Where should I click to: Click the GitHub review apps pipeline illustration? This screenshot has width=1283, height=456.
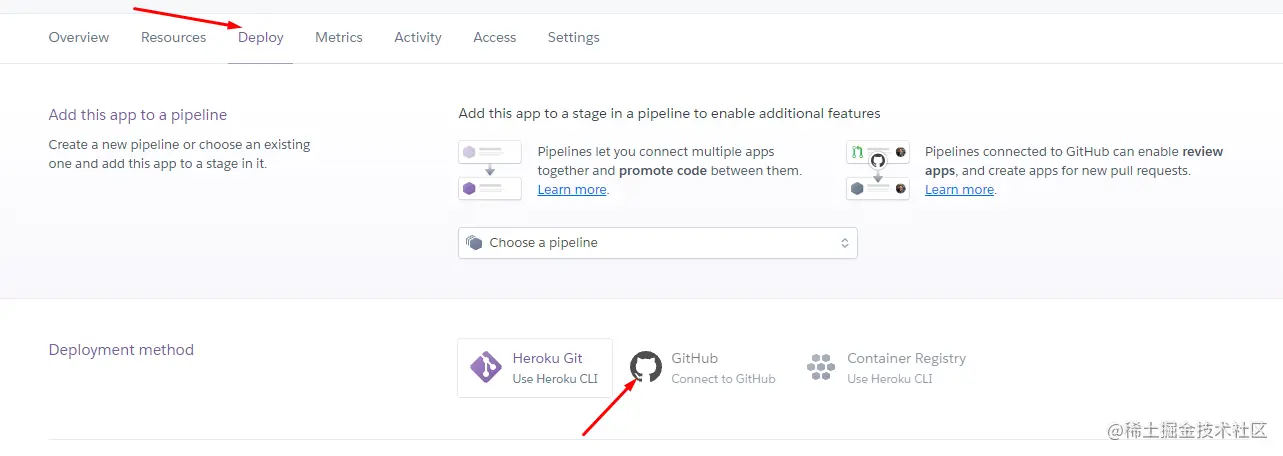pos(877,170)
